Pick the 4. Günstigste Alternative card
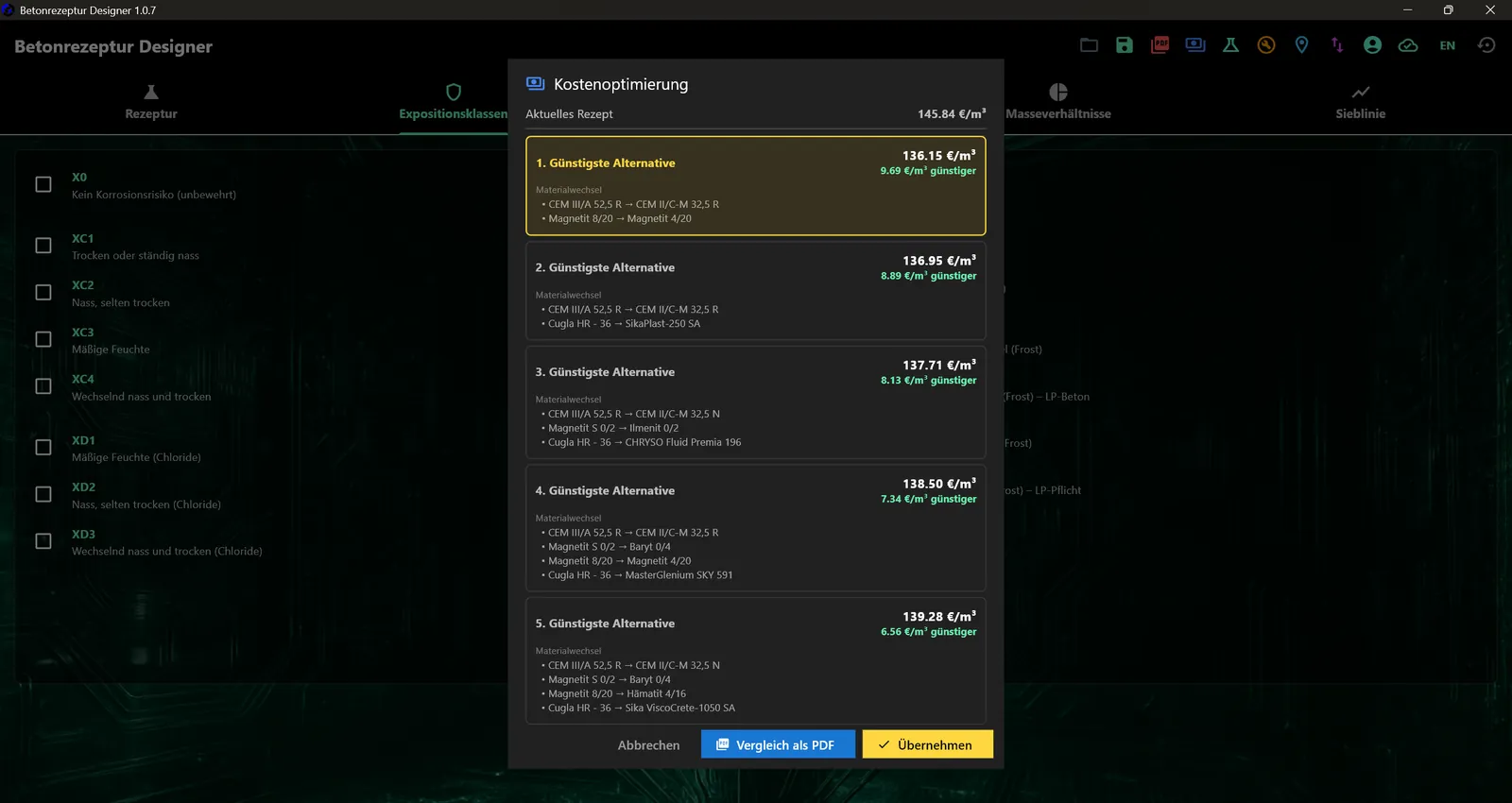This screenshot has width=1512, height=803. [x=756, y=528]
